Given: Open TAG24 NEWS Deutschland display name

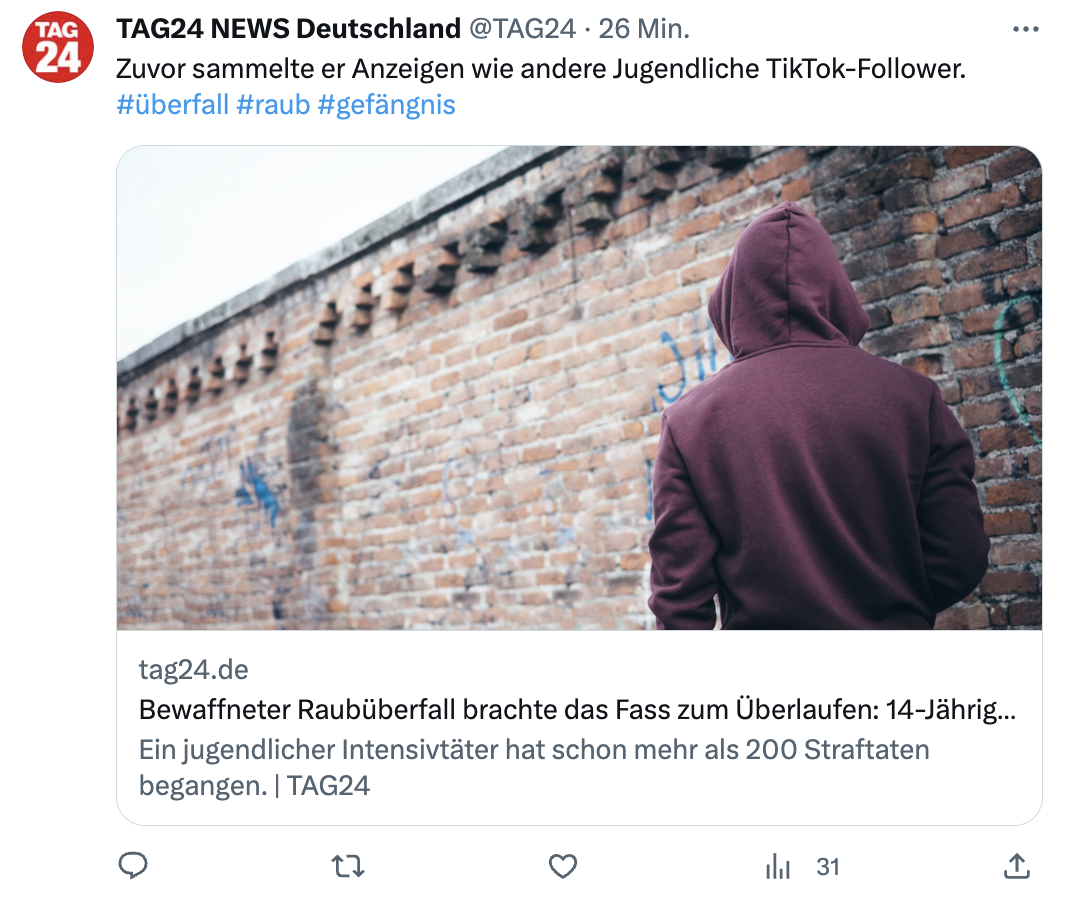Looking at the screenshot, I should (x=289, y=29).
